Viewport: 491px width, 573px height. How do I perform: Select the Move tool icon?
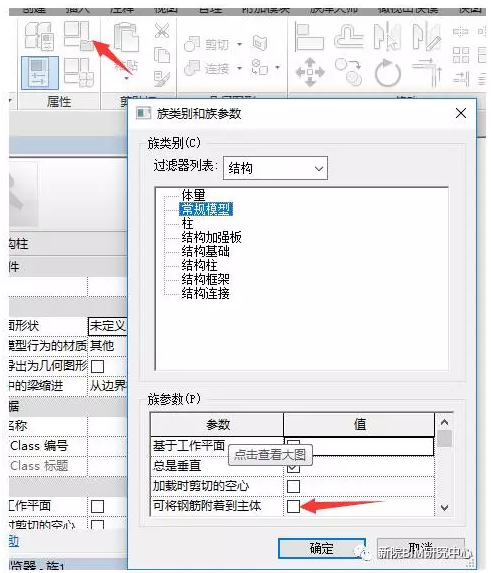tap(310, 72)
